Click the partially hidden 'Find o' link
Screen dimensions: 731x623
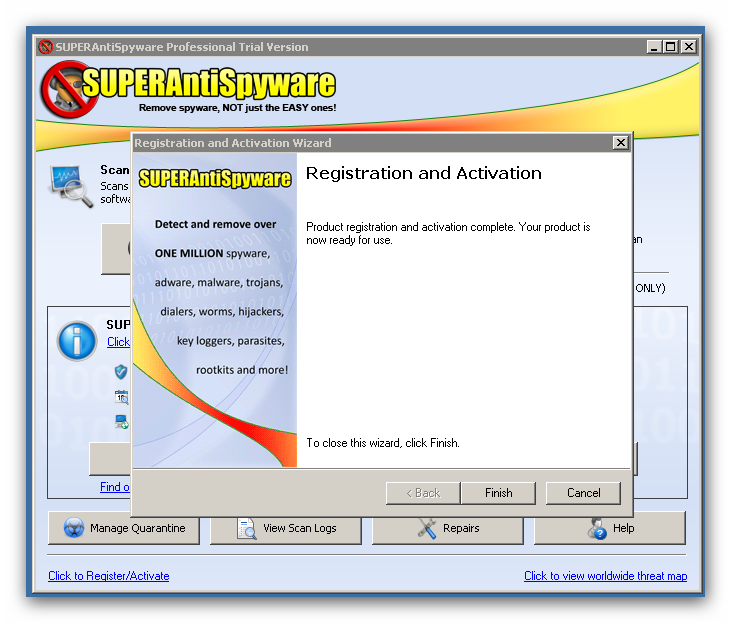[x=115, y=487]
